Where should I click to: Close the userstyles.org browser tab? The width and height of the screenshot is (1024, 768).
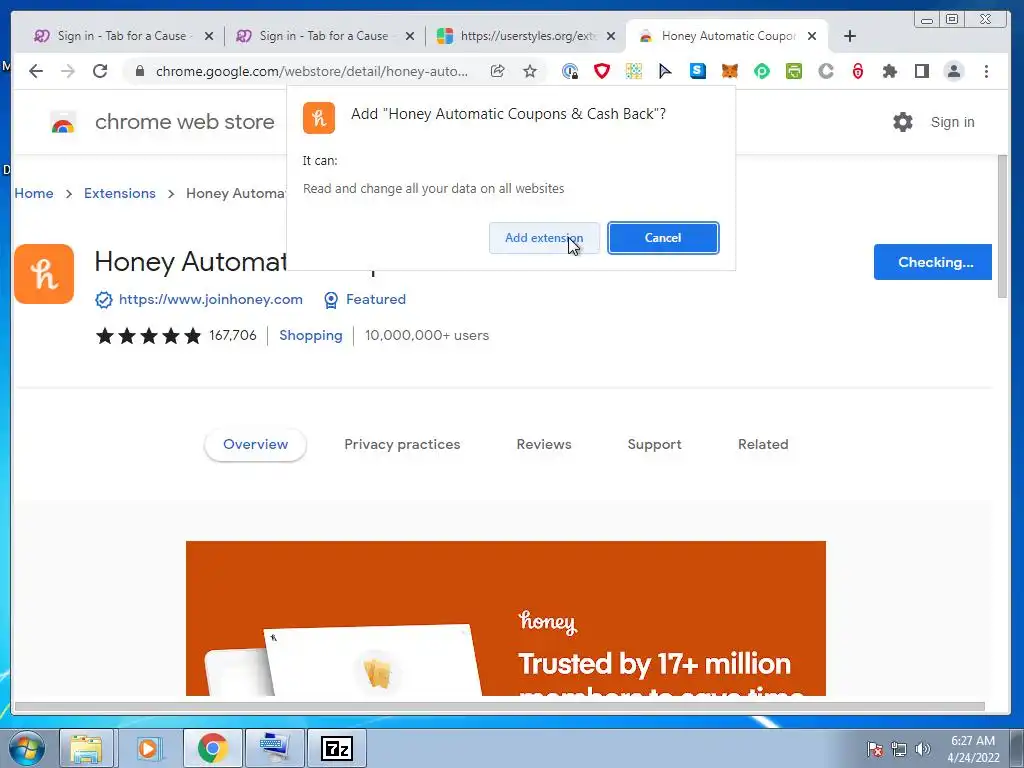[611, 36]
